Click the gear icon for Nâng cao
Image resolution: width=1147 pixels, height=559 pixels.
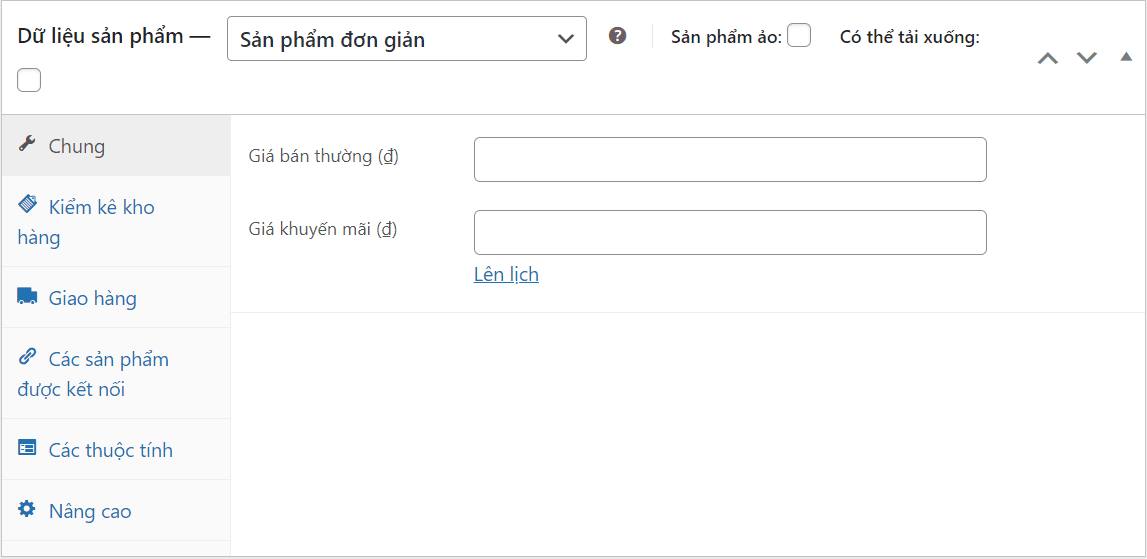[27, 509]
